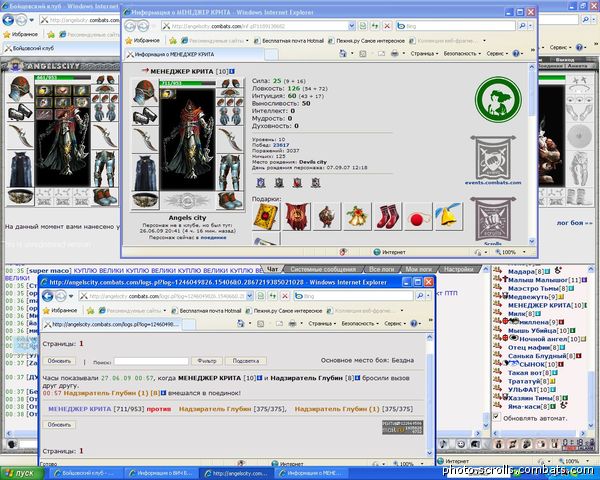
Task: Switch to the Чат tab
Action: (x=272, y=269)
